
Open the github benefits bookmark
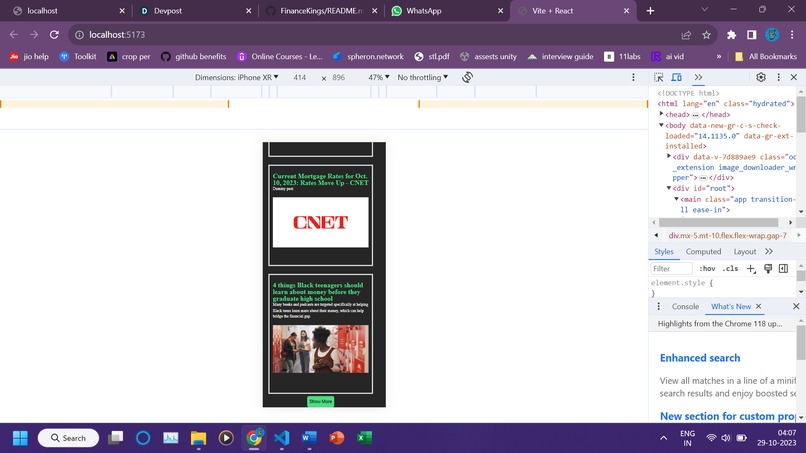coord(193,57)
